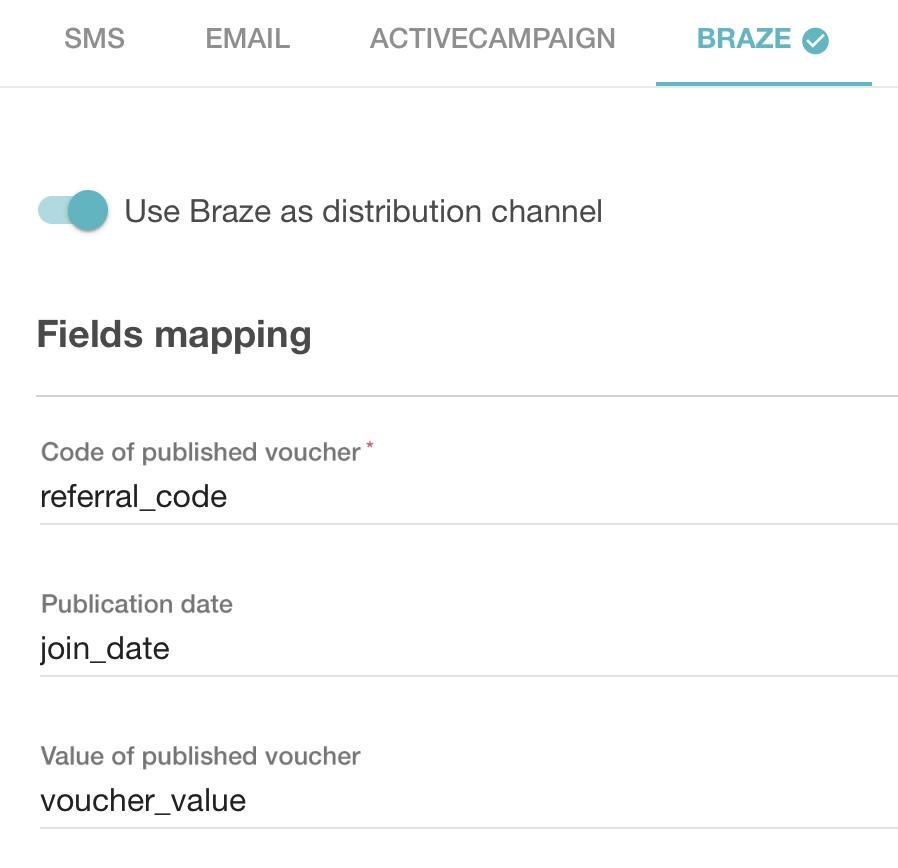Click the underline below the join_date field
The image size is (898, 868).
(466, 676)
